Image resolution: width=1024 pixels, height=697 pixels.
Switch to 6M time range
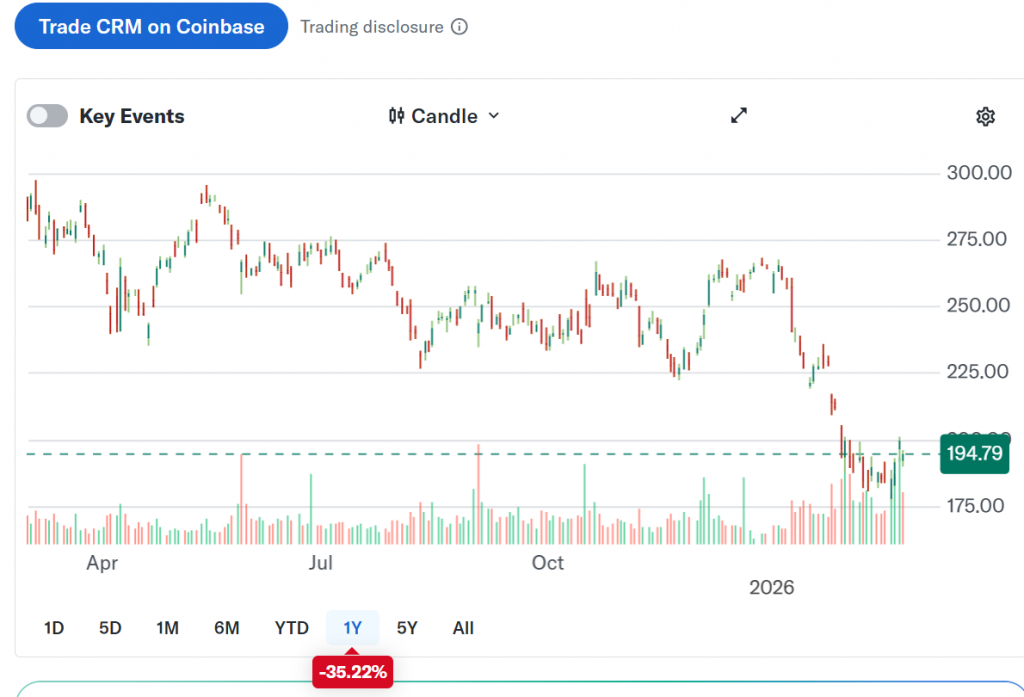click(x=227, y=628)
